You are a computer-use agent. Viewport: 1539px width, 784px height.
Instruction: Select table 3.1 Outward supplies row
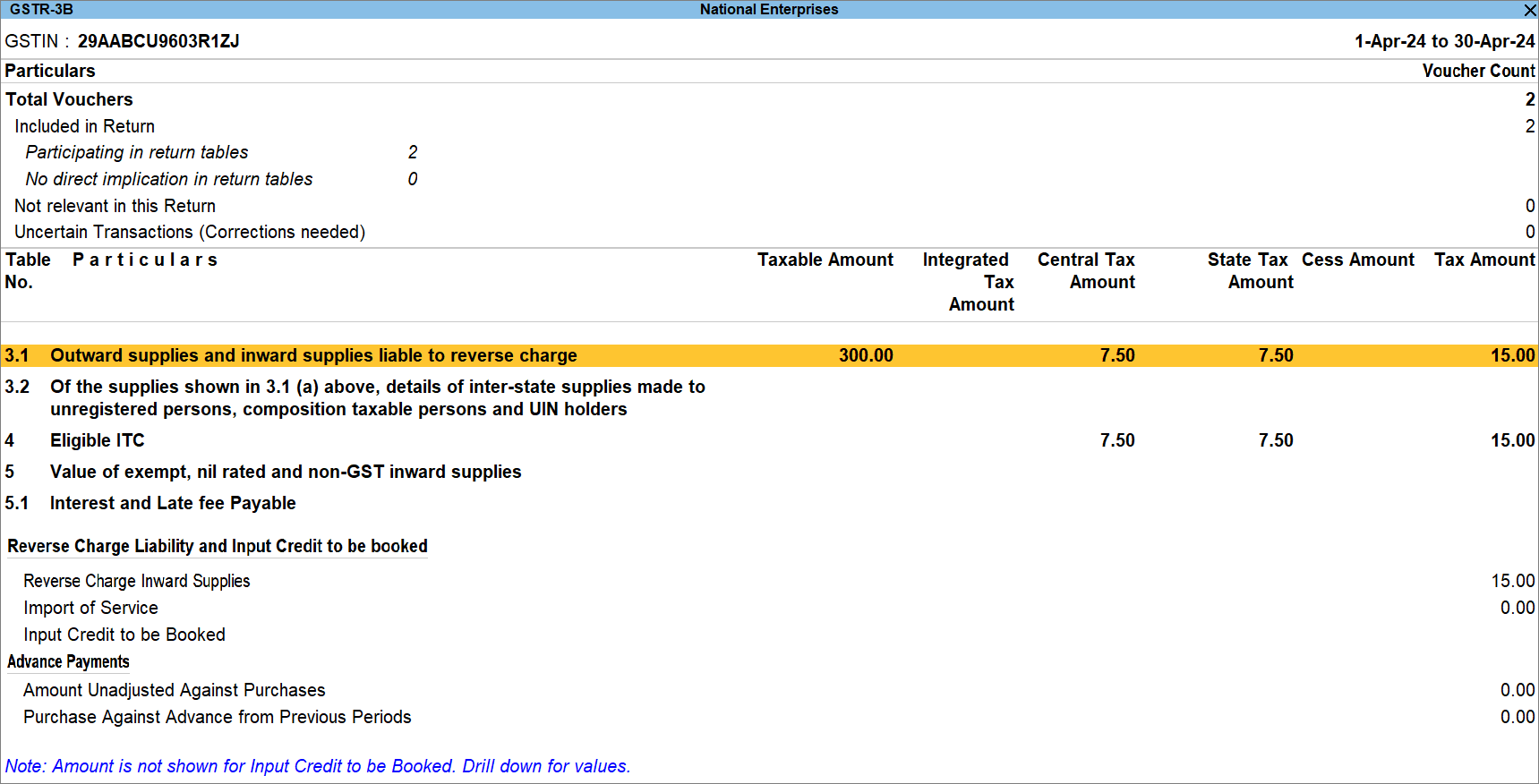[313, 355]
